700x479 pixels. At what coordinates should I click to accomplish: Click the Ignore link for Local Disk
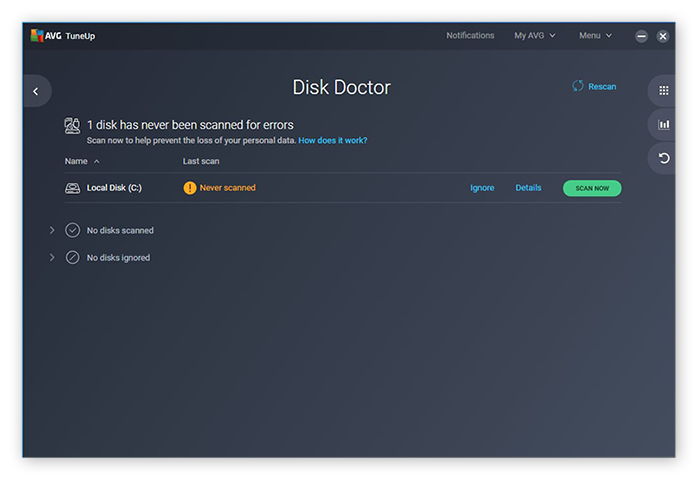pos(482,188)
